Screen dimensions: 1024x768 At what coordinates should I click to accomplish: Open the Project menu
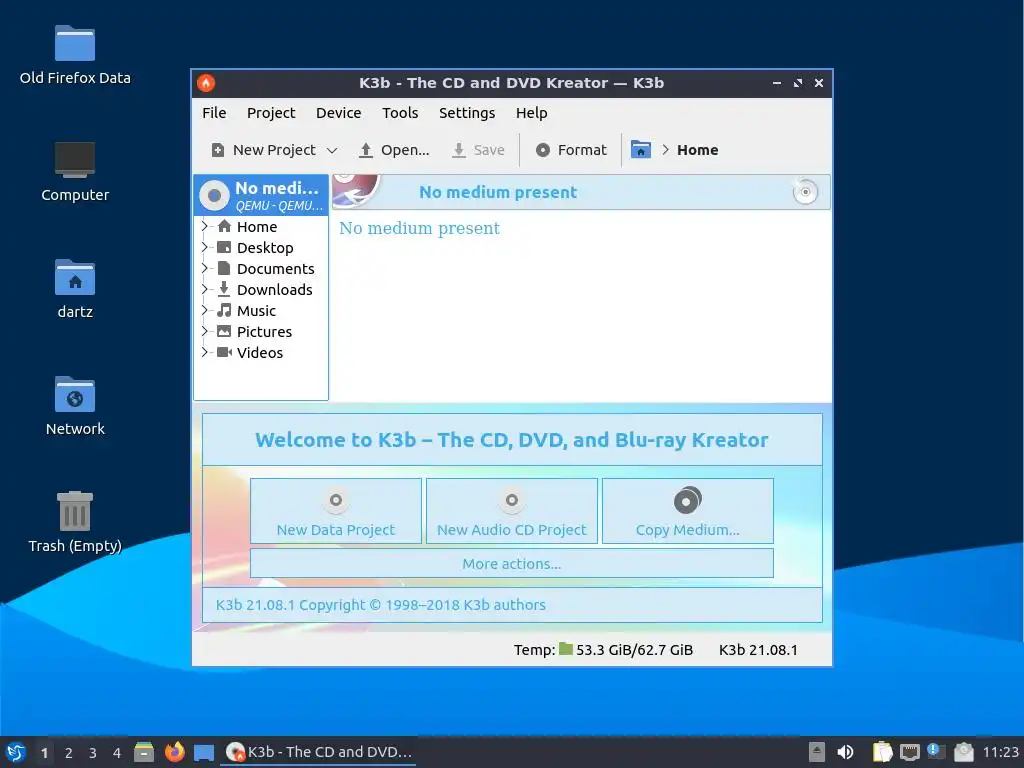pos(271,113)
